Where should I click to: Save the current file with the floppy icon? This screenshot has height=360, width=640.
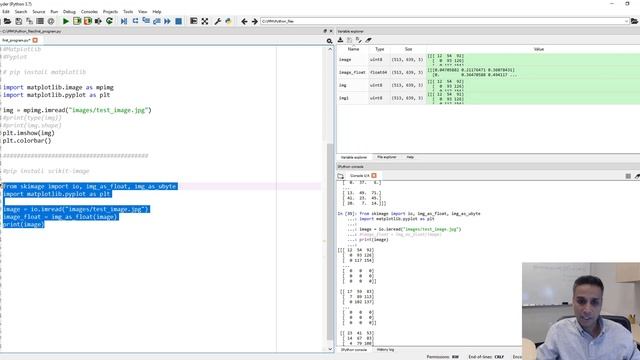18,21
